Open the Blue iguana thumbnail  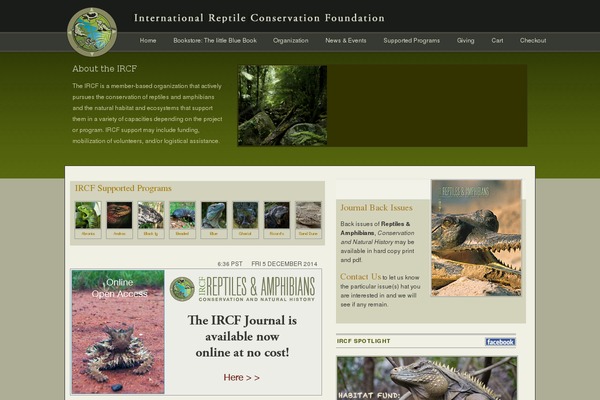click(214, 215)
